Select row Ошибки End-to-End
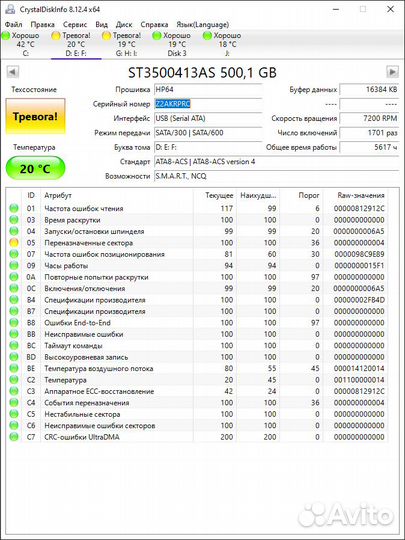 click(197, 322)
